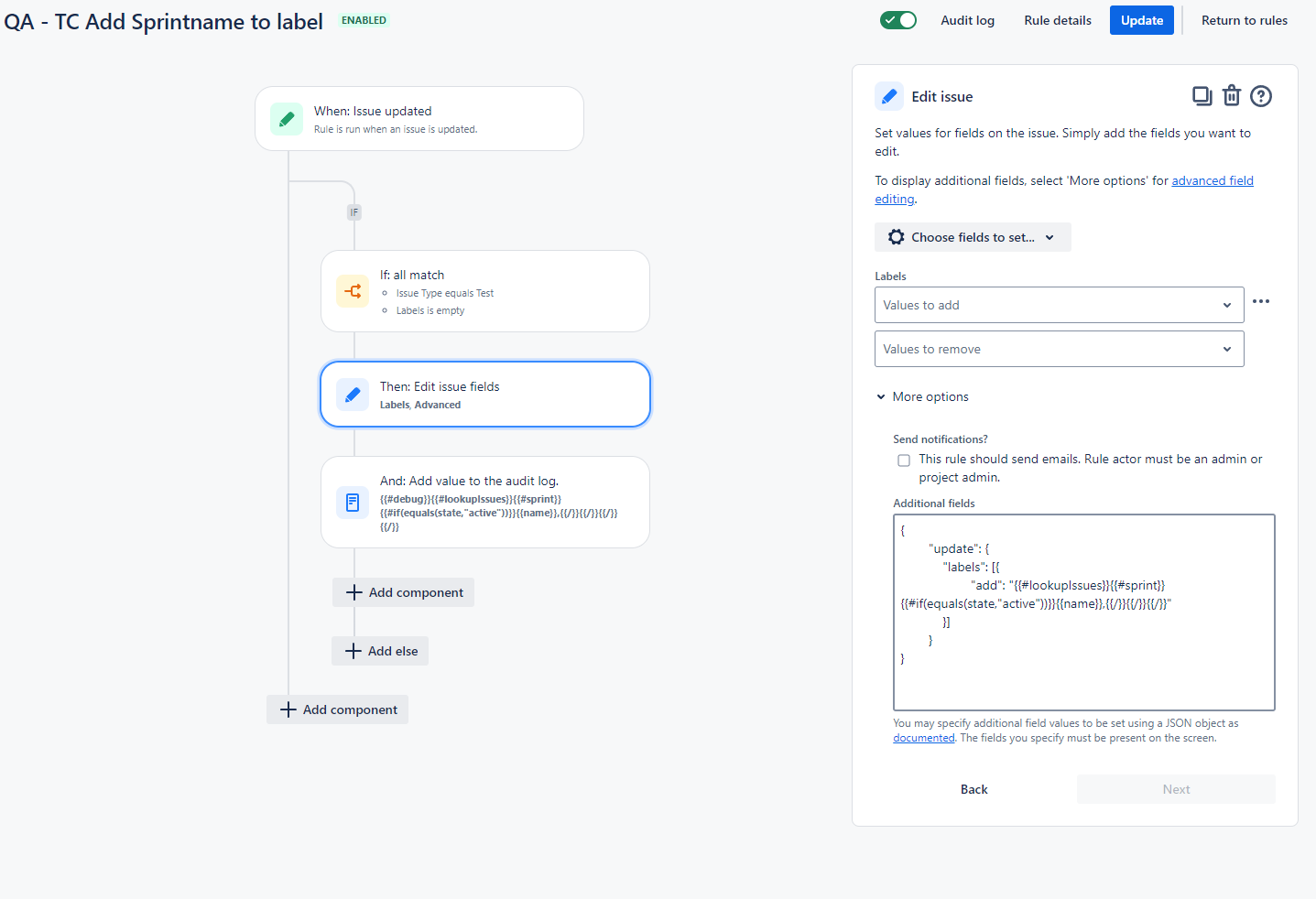Click the orange condition branch icon

[x=353, y=291]
